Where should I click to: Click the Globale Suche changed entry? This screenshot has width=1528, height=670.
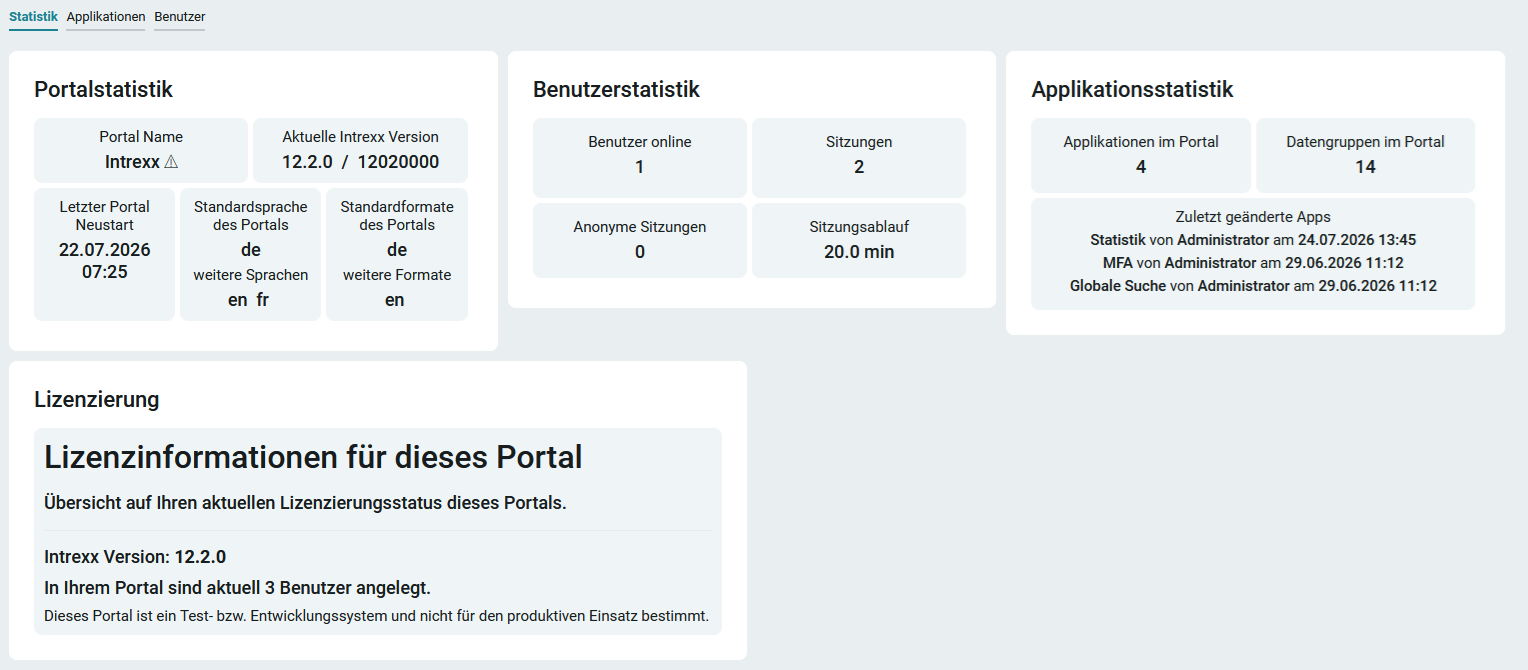tap(1253, 286)
